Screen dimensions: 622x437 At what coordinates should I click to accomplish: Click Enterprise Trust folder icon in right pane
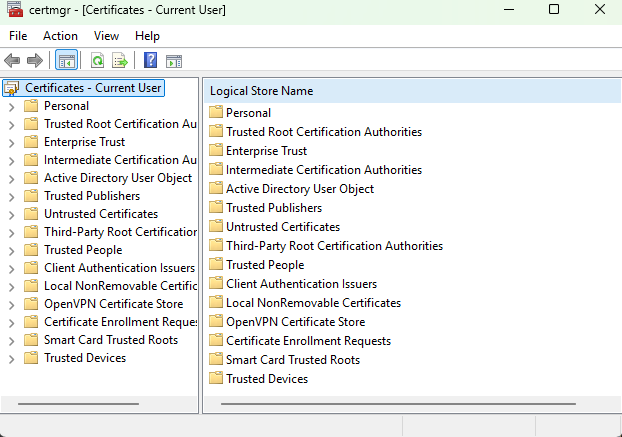tap(216, 150)
